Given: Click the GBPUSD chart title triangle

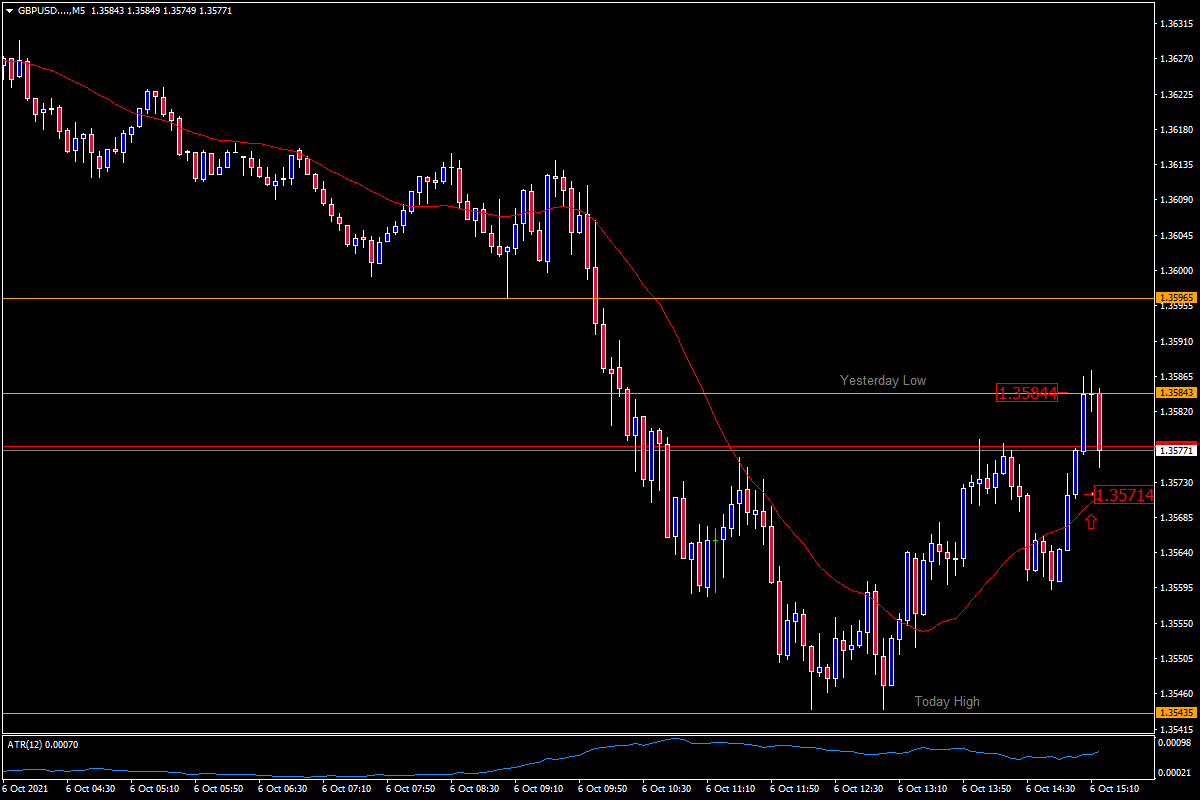Looking at the screenshot, I should click(8, 11).
